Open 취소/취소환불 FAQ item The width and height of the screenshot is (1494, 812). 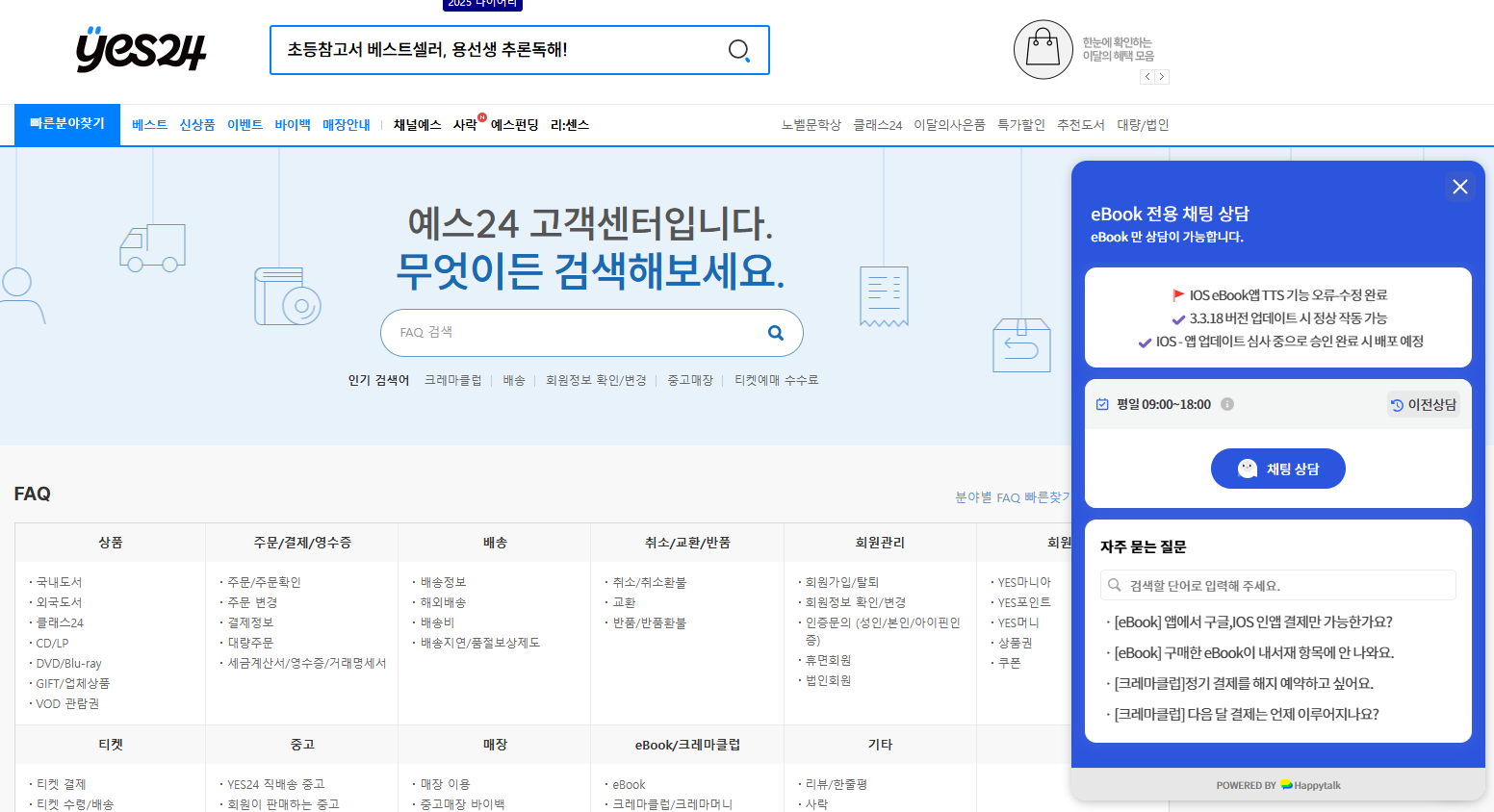pyautogui.click(x=650, y=582)
